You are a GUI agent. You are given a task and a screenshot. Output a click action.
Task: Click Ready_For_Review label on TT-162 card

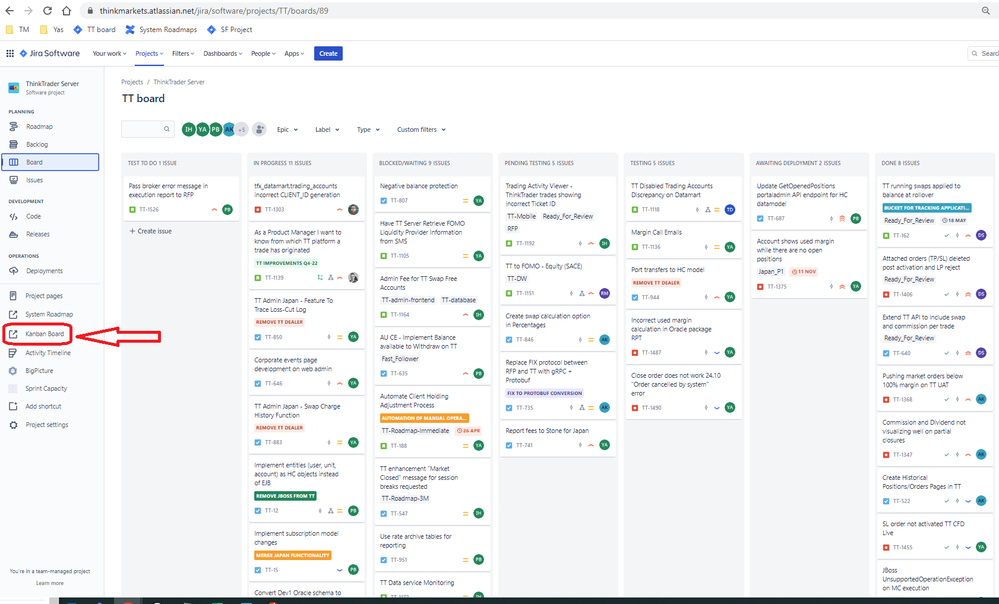pyautogui.click(x=909, y=220)
